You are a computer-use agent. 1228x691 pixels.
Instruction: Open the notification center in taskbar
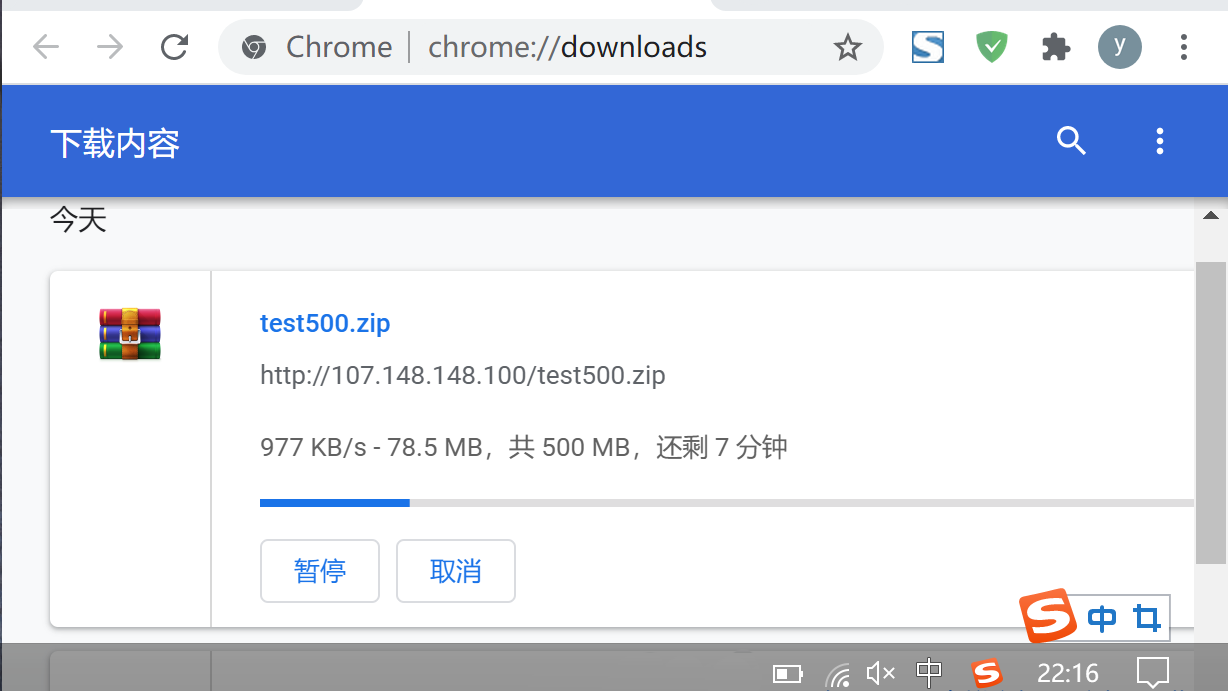(1153, 673)
